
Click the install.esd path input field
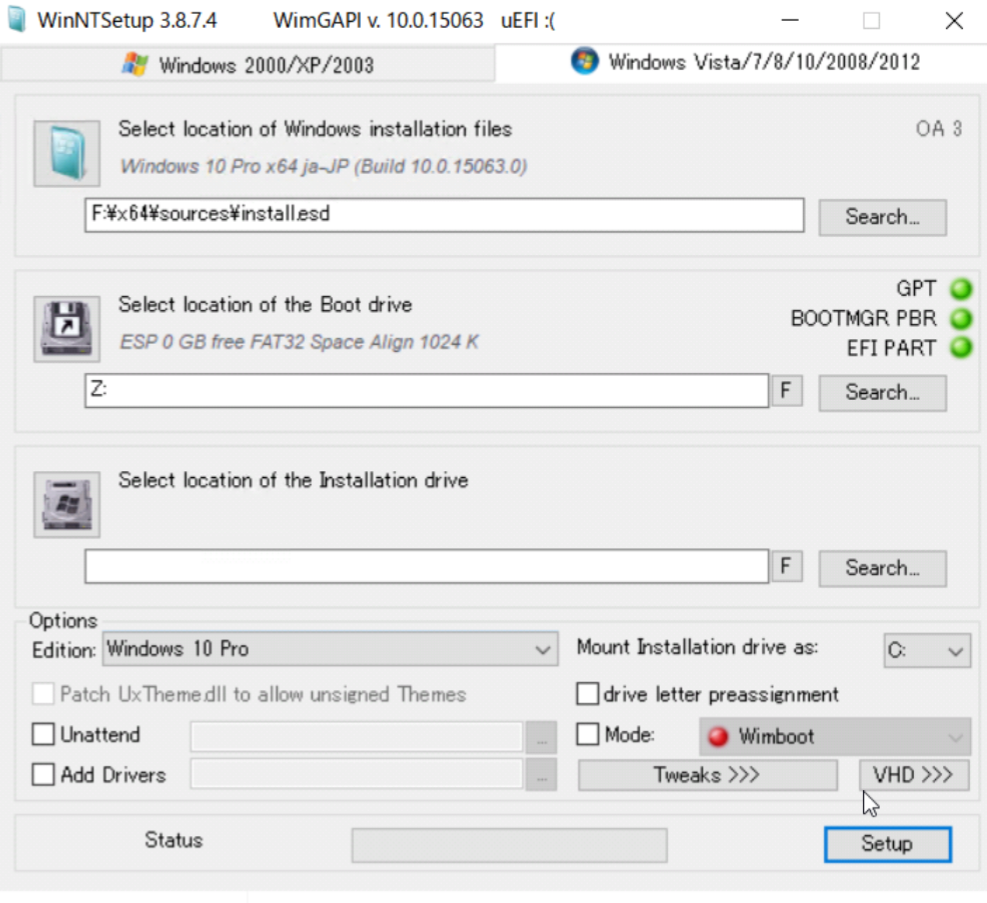click(x=444, y=215)
